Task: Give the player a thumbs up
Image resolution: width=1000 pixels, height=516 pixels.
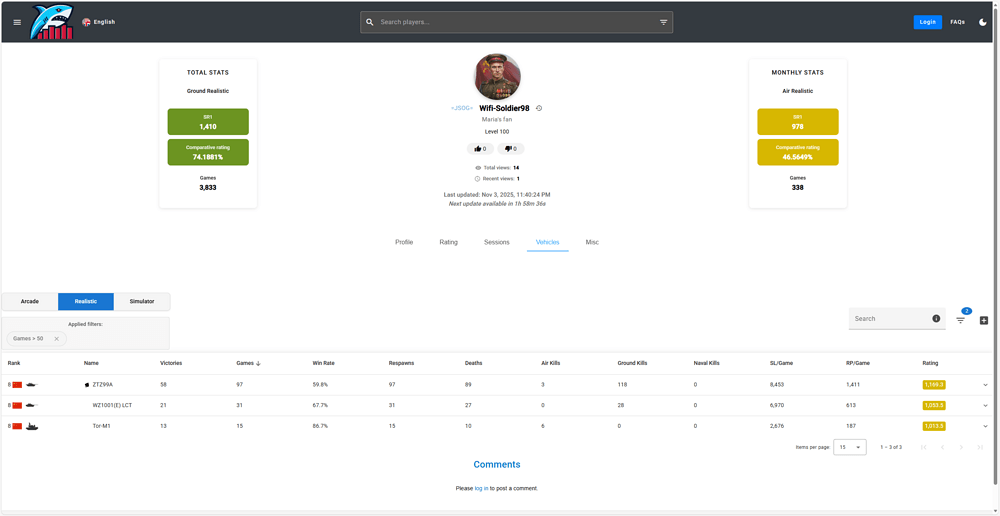Action: 480,149
